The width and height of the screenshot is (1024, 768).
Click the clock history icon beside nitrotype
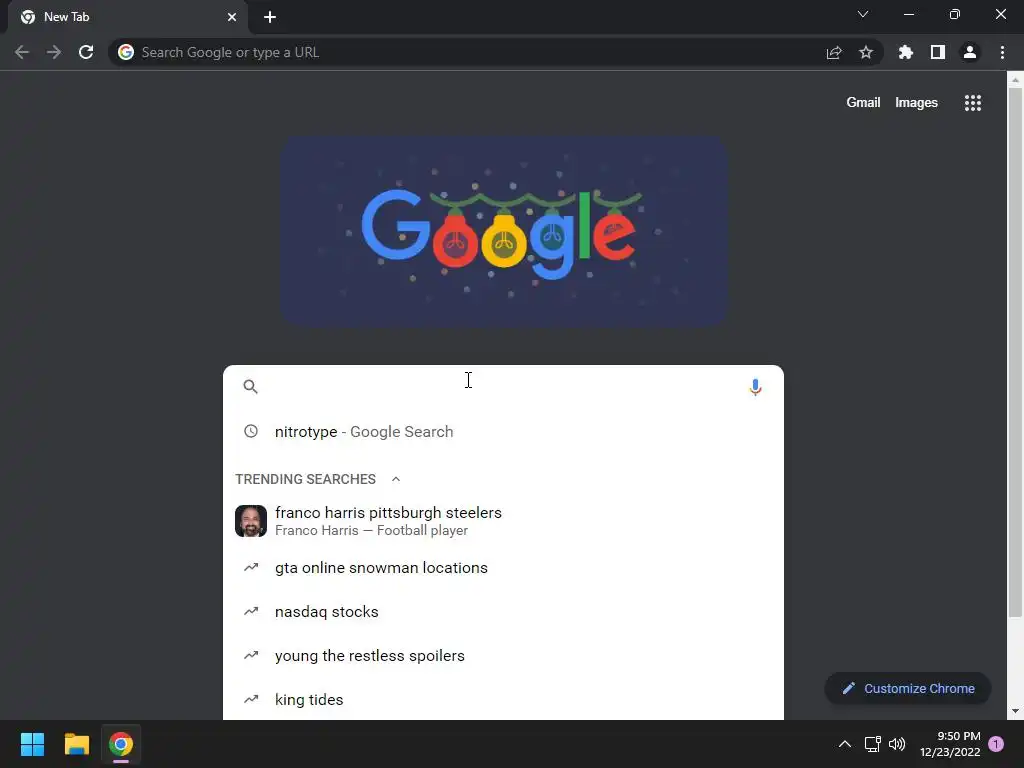coord(251,431)
